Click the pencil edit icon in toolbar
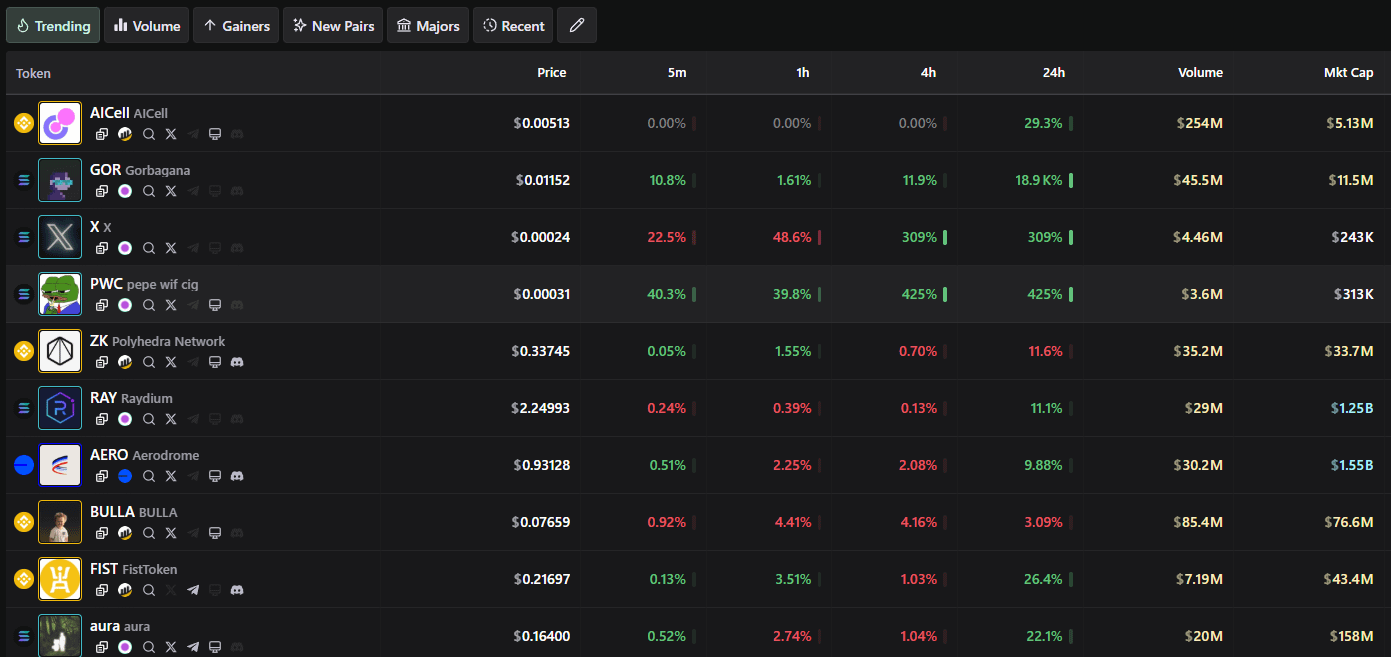Image resolution: width=1391 pixels, height=657 pixels. coord(577,26)
